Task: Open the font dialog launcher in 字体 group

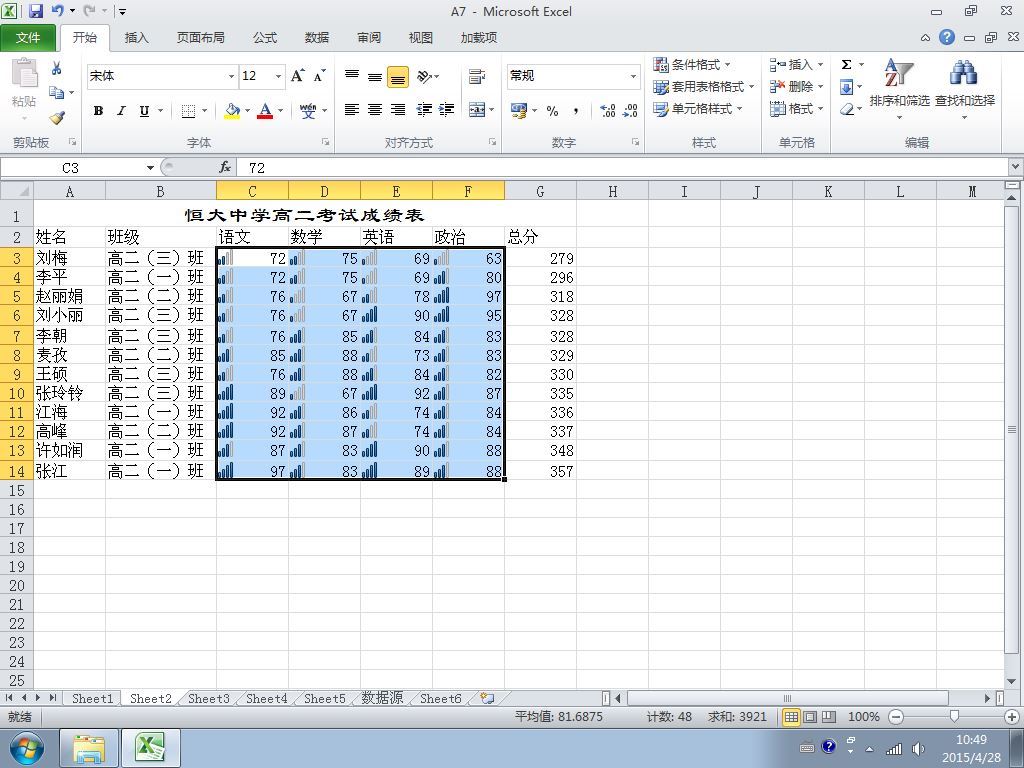Action: click(x=325, y=142)
